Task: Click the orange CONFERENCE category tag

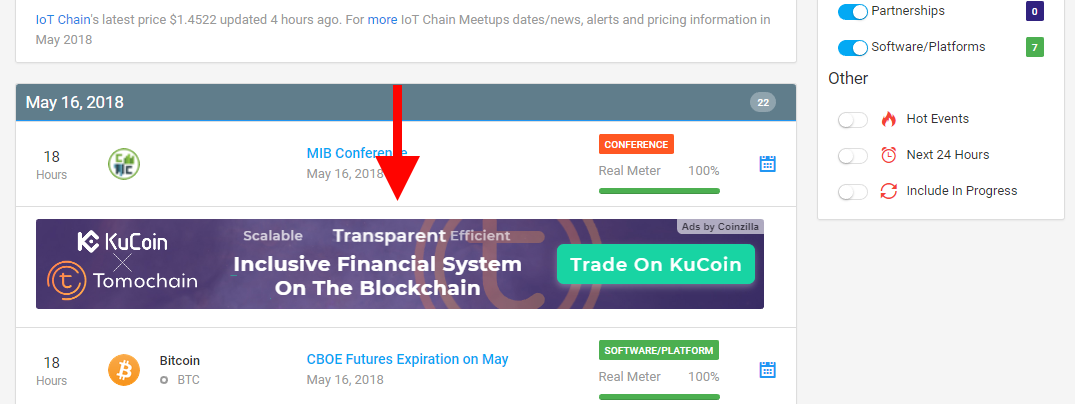Action: pyautogui.click(x=636, y=144)
